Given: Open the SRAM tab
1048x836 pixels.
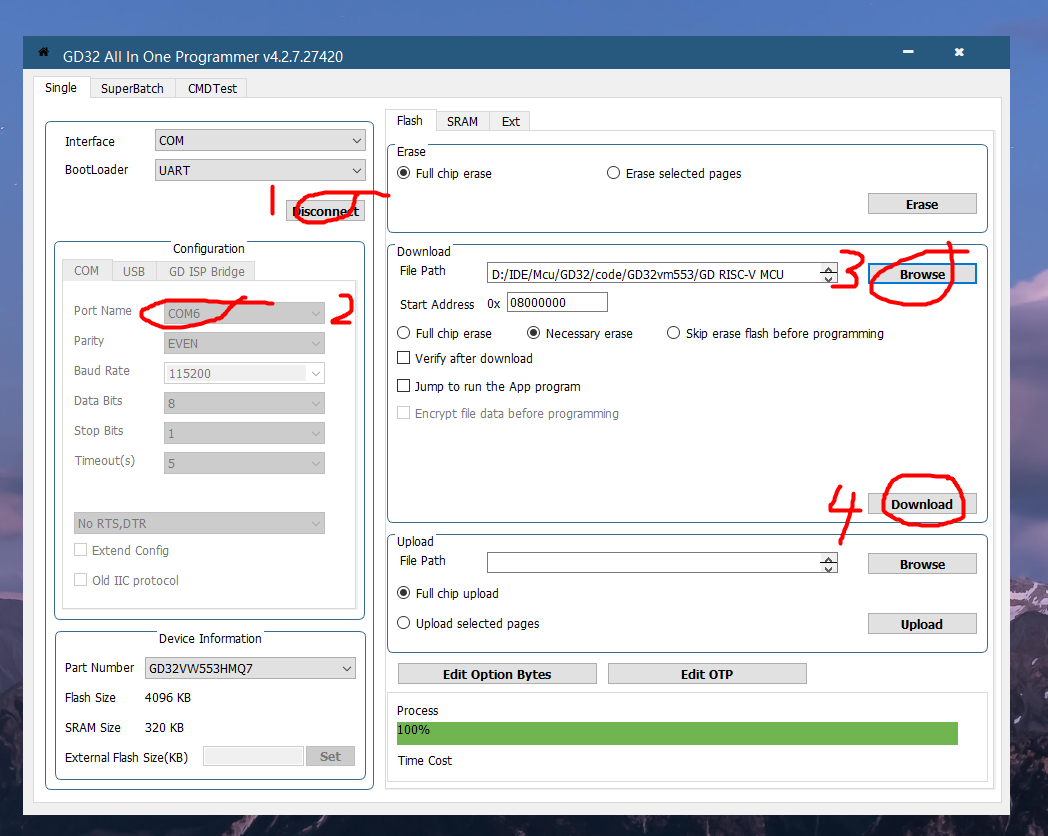Looking at the screenshot, I should pos(462,121).
